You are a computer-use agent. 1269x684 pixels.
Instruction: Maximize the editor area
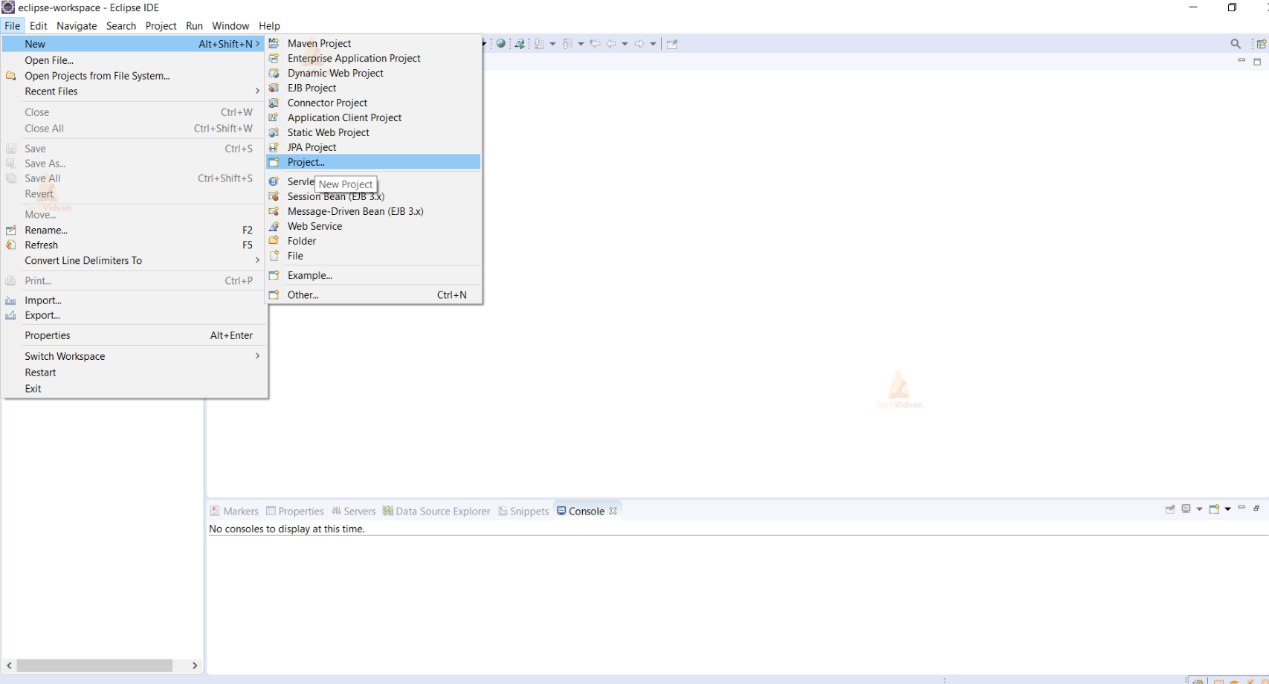point(1258,61)
